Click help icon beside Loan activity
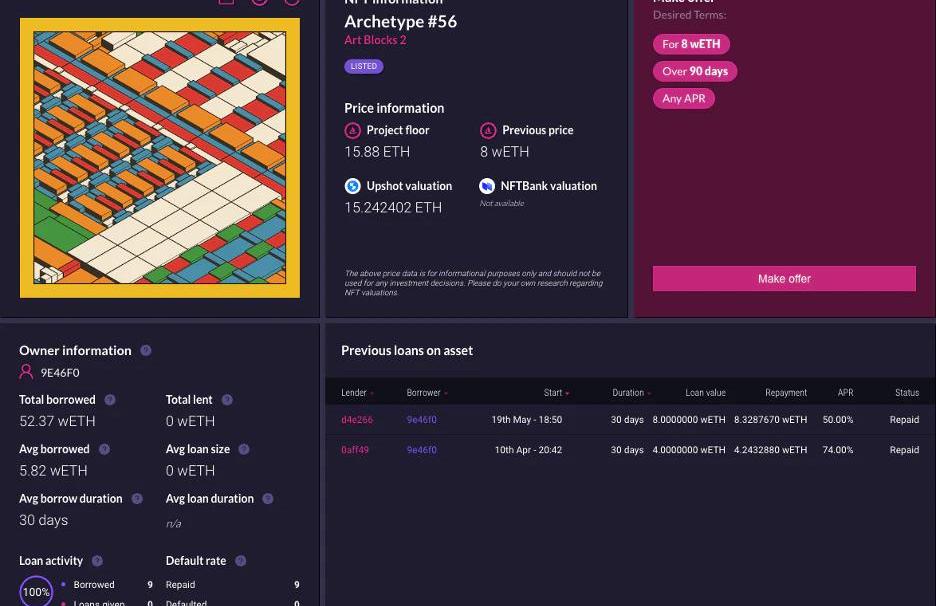Image resolution: width=936 pixels, height=606 pixels. coord(97,561)
